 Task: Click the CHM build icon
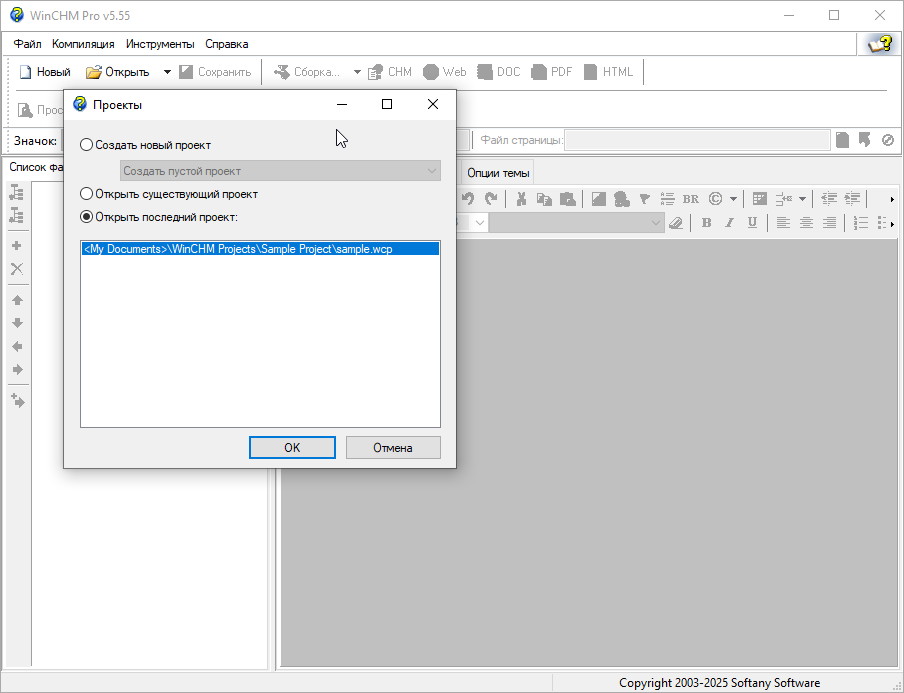click(x=390, y=72)
